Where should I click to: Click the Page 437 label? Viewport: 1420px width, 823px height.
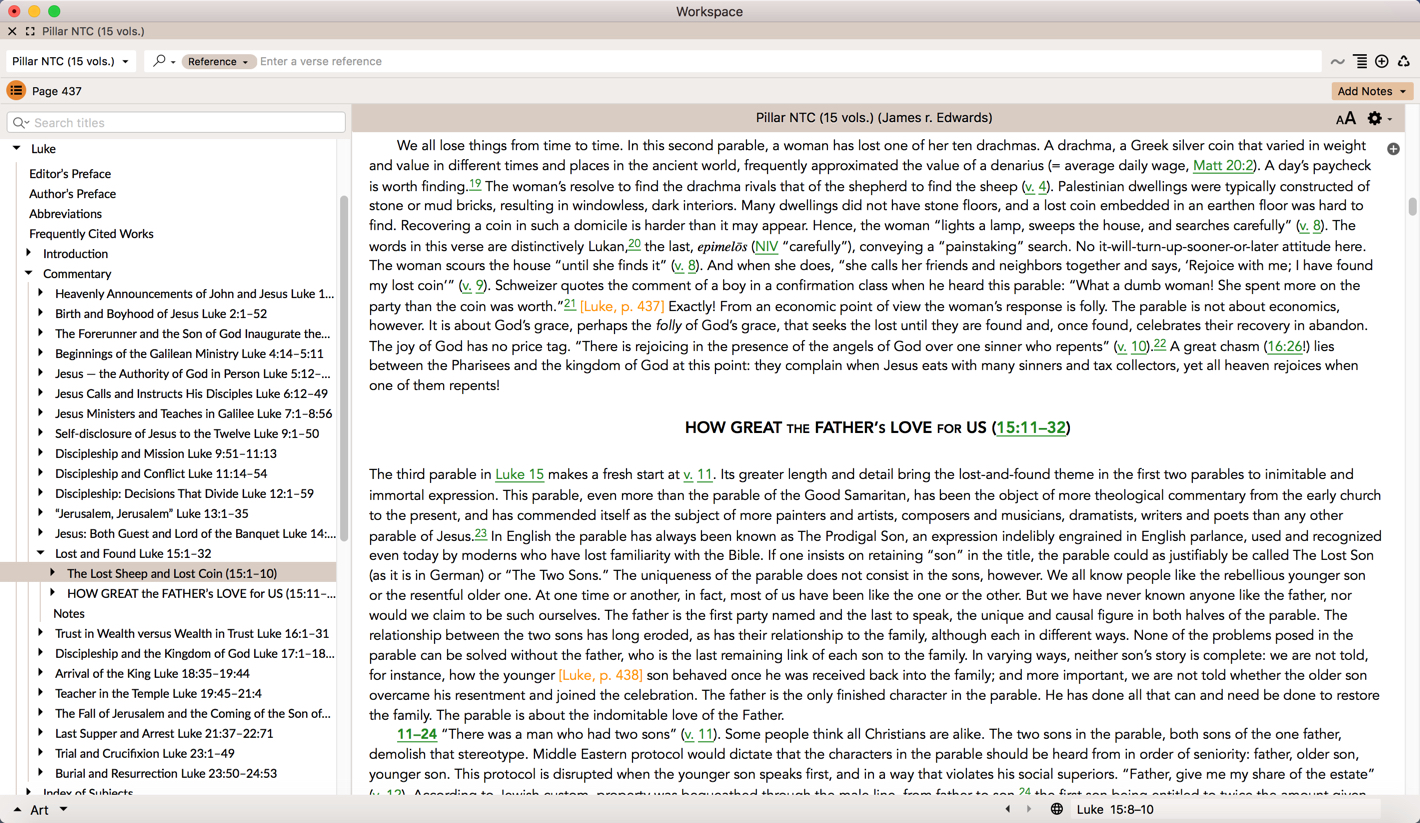[x=57, y=91]
